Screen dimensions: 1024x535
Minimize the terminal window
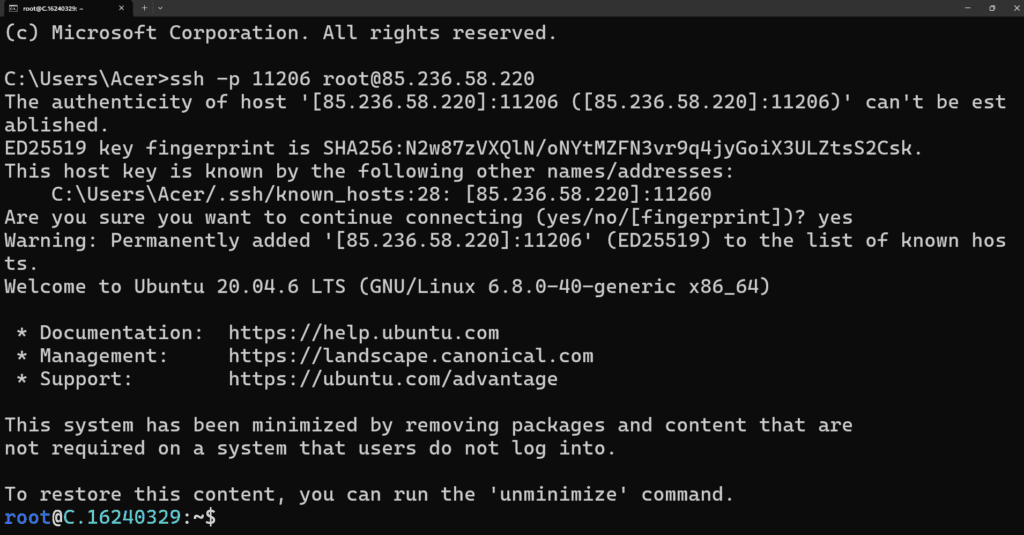pyautogui.click(x=967, y=8)
